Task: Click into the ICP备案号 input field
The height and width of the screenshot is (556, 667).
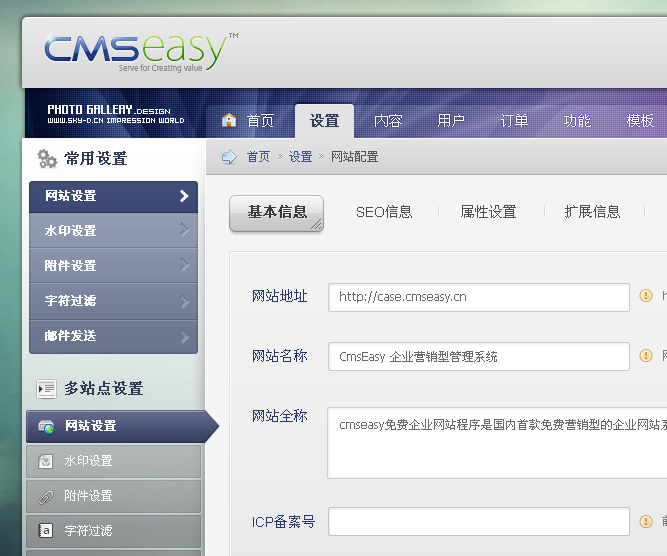Action: pyautogui.click(x=479, y=521)
